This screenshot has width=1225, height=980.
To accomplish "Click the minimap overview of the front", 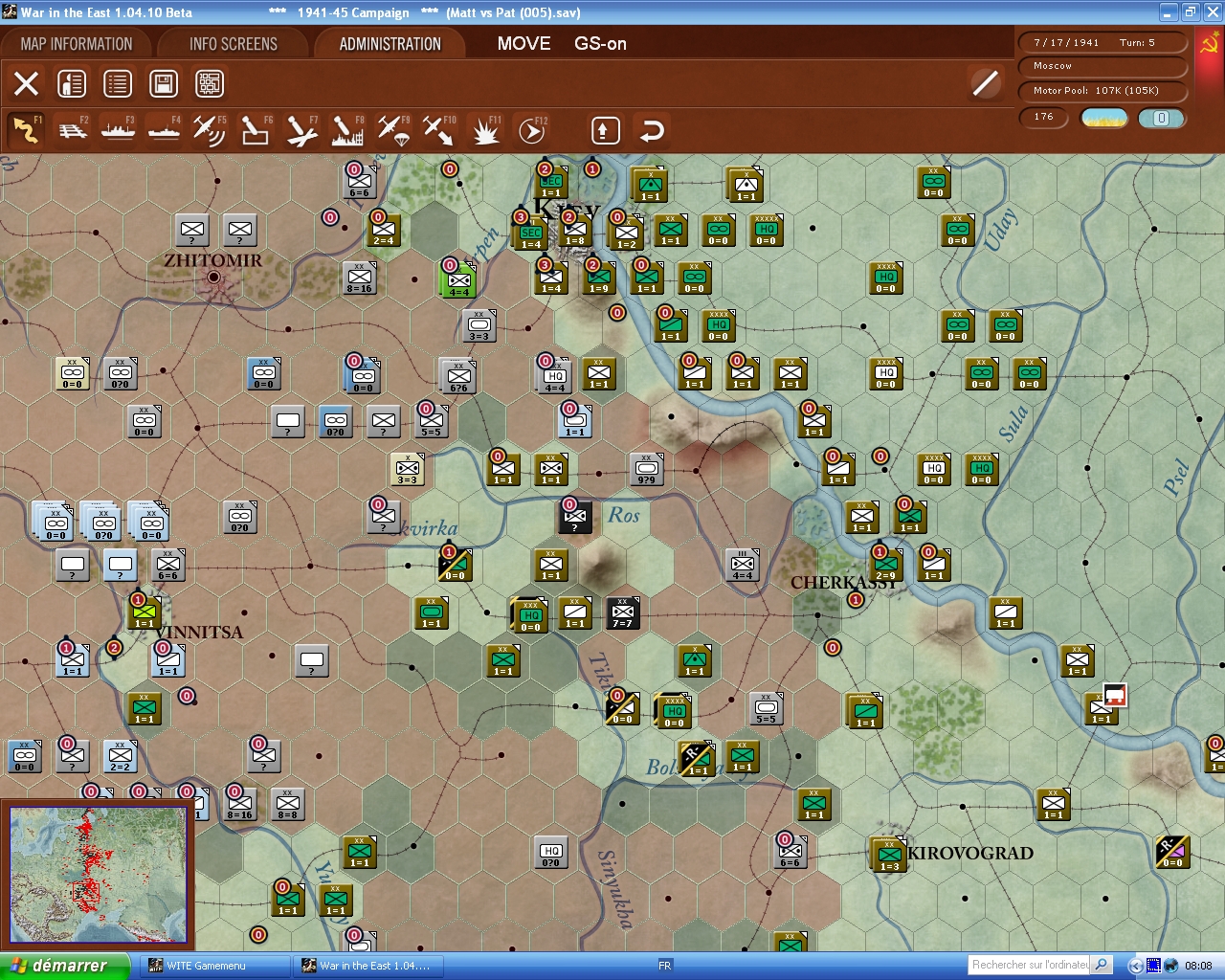I will click(x=99, y=875).
